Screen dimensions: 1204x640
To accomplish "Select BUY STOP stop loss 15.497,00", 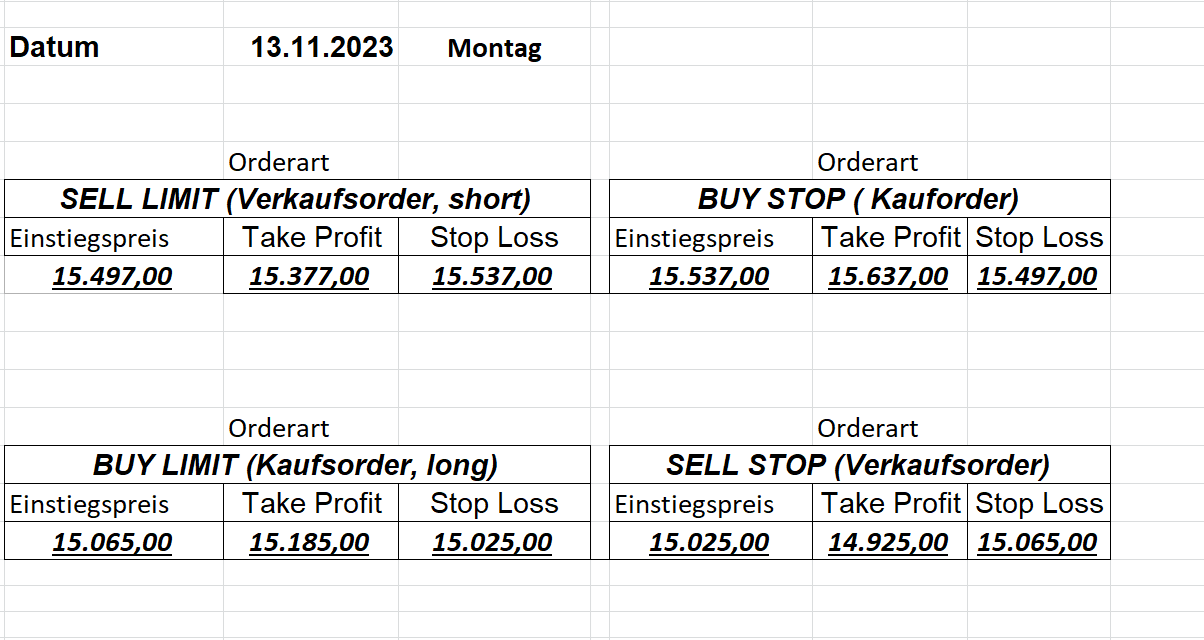I will click(1037, 276).
